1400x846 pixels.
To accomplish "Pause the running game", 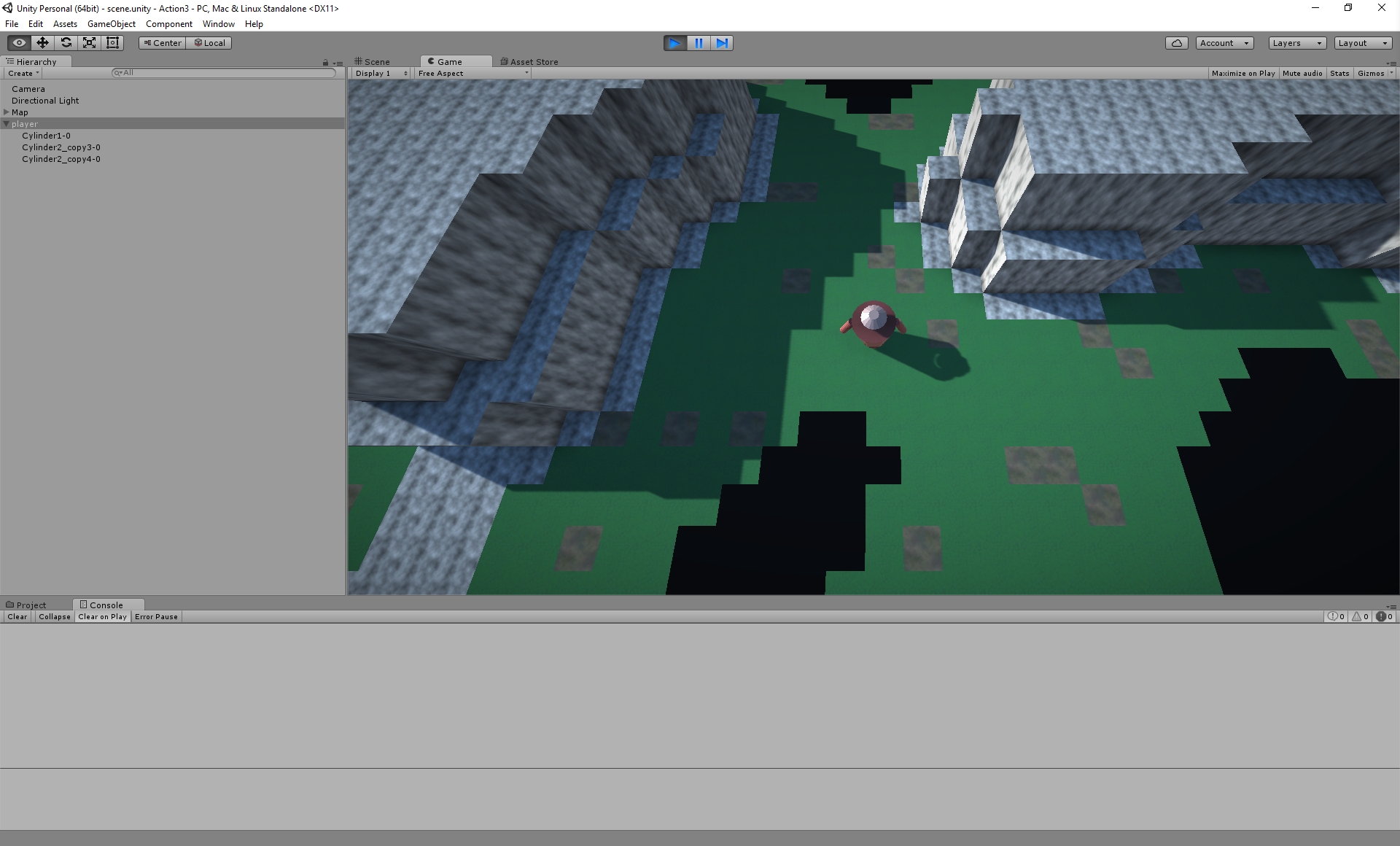I will 699,43.
